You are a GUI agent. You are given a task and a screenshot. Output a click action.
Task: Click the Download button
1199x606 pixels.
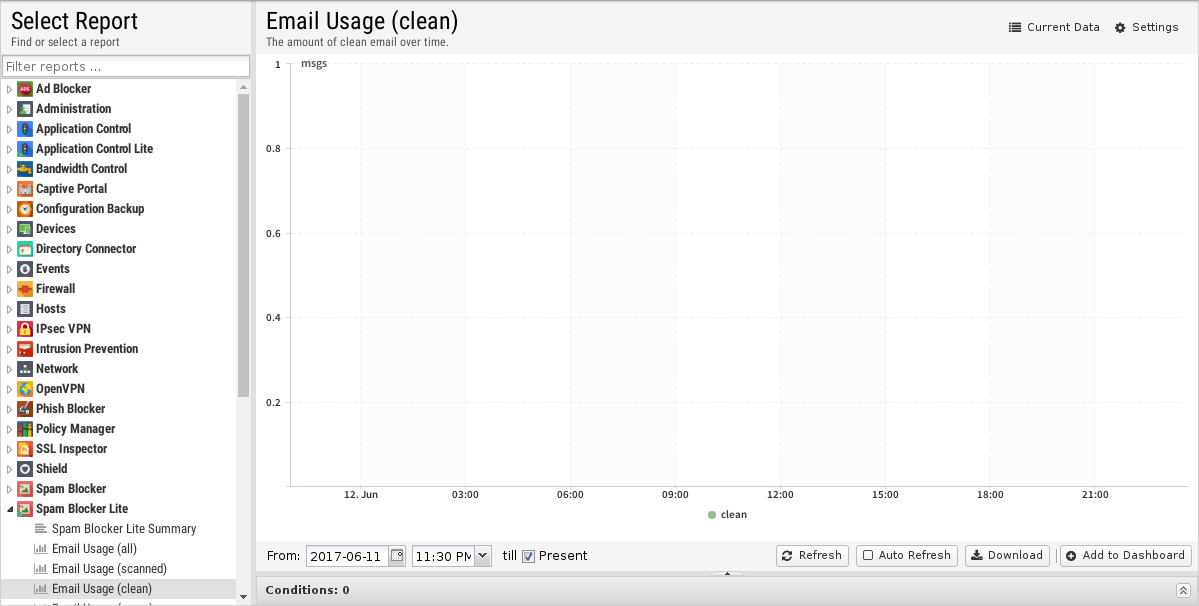click(1007, 556)
